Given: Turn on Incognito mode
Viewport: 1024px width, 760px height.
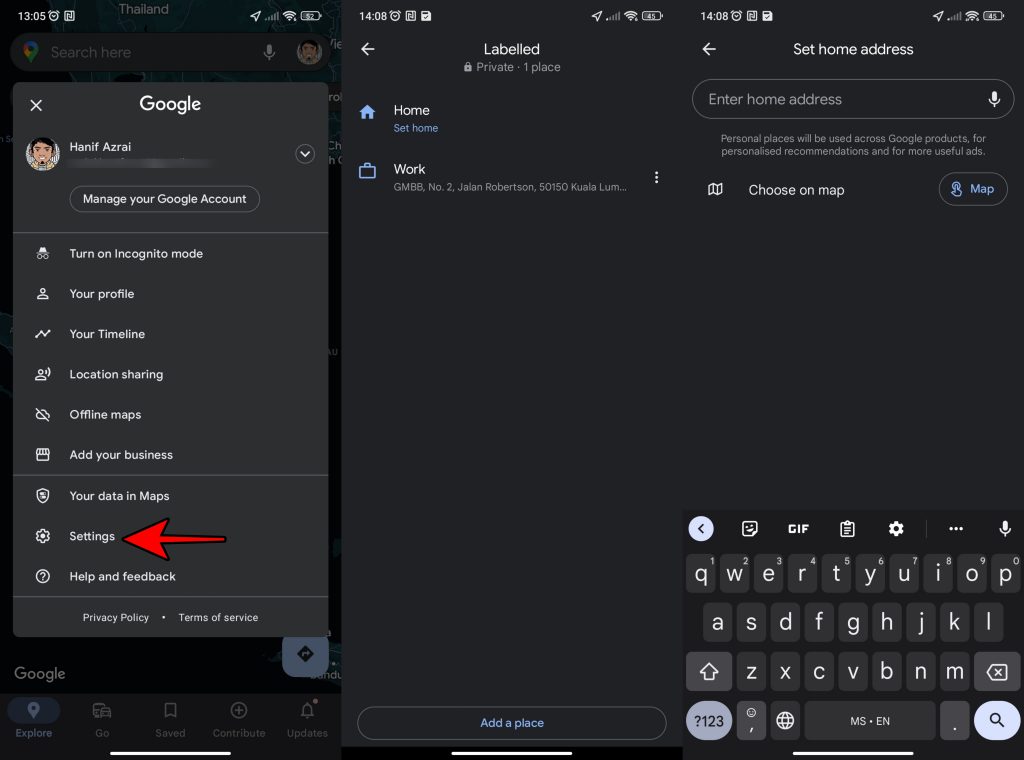Looking at the screenshot, I should pos(170,254).
